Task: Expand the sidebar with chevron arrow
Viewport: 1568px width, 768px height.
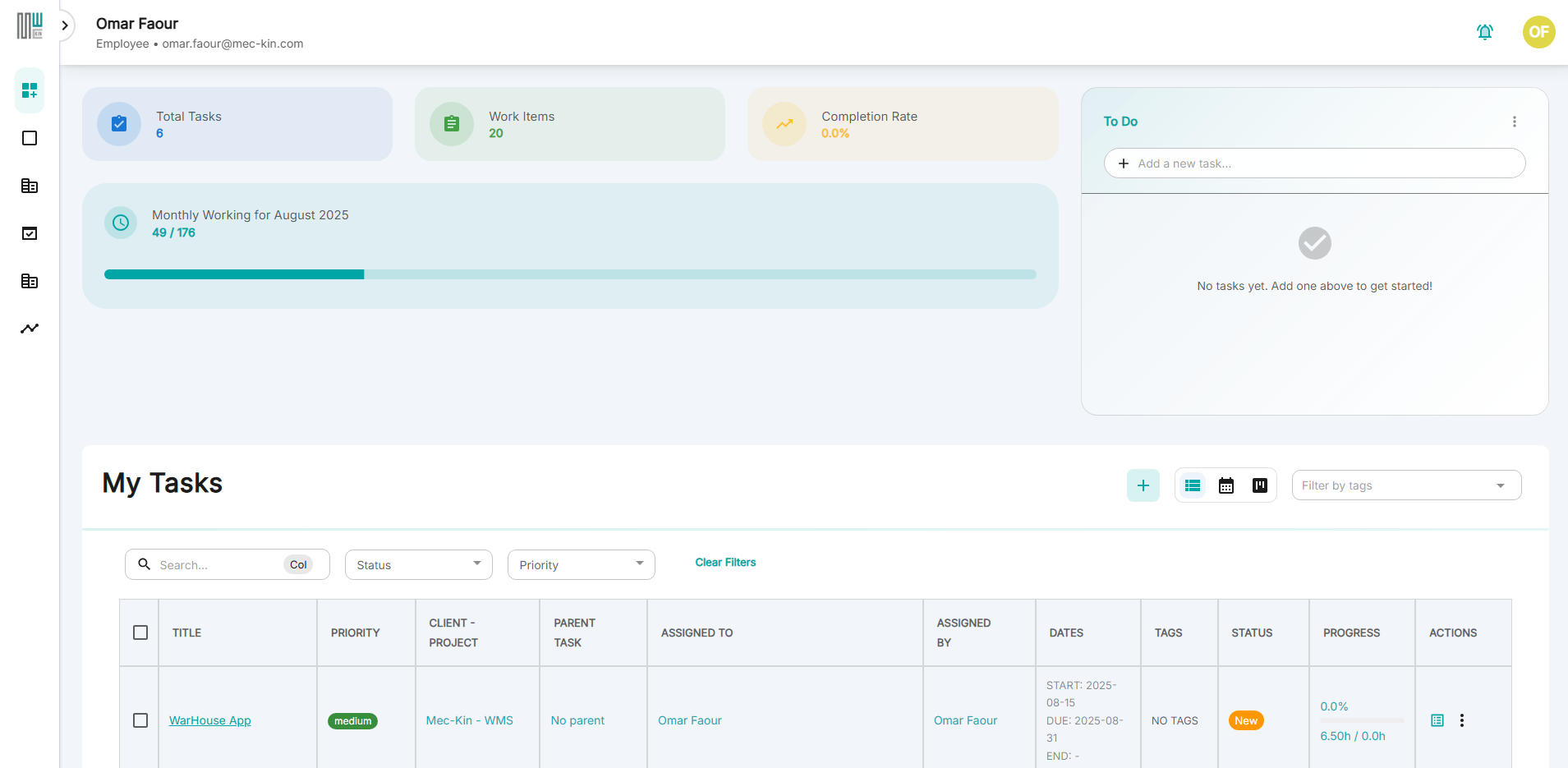Action: click(65, 25)
